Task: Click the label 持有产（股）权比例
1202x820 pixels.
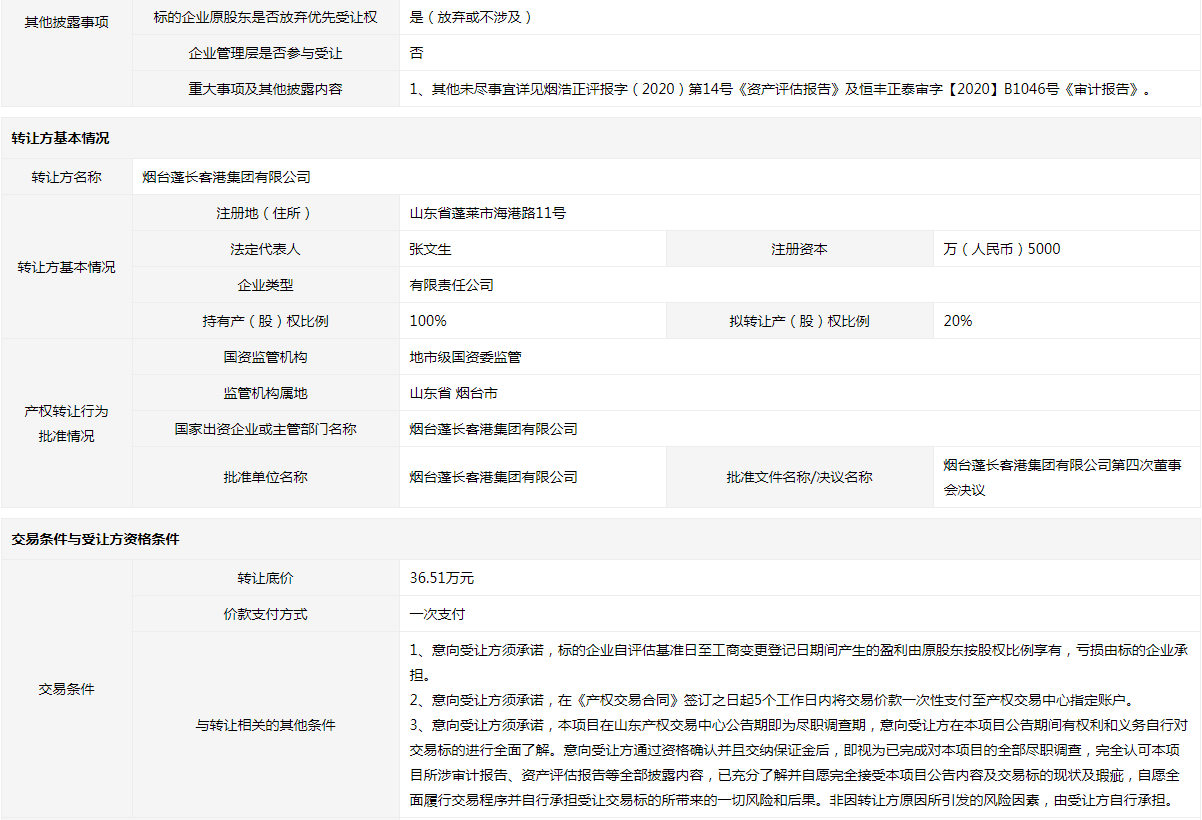Action: coord(265,321)
